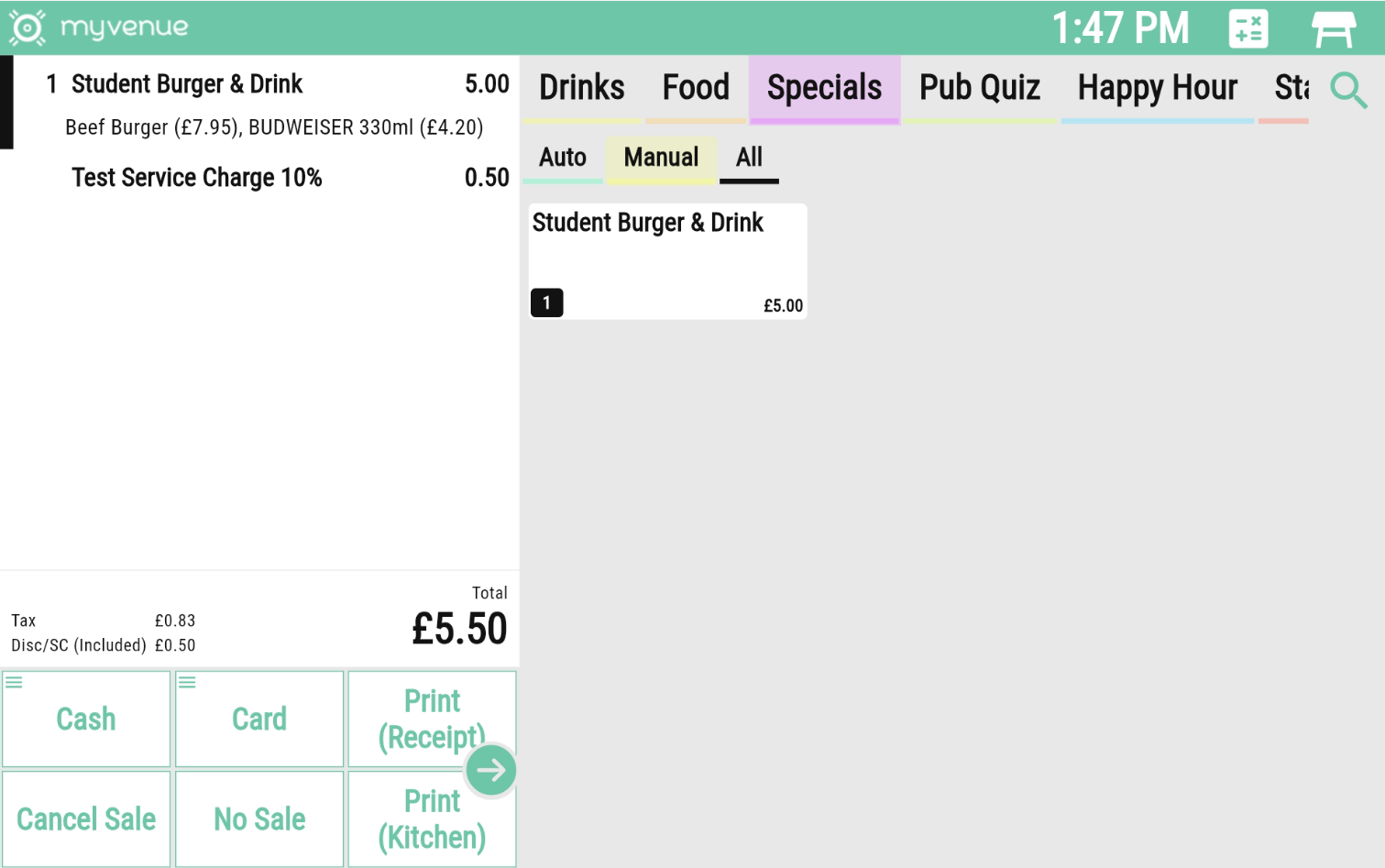The height and width of the screenshot is (868, 1385).
Task: Open the Pub Quiz category tab
Action: click(x=979, y=88)
